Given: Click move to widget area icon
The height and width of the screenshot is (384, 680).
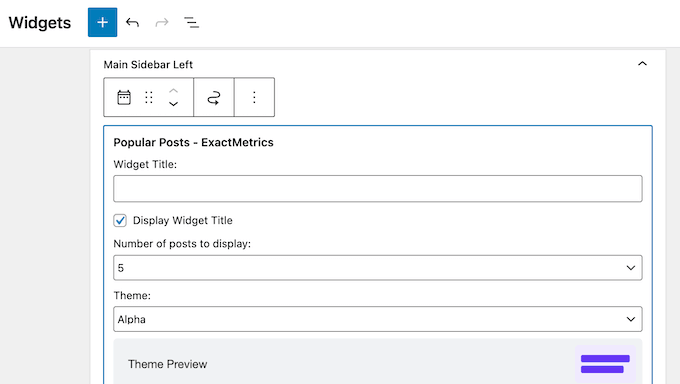Looking at the screenshot, I should point(214,97).
